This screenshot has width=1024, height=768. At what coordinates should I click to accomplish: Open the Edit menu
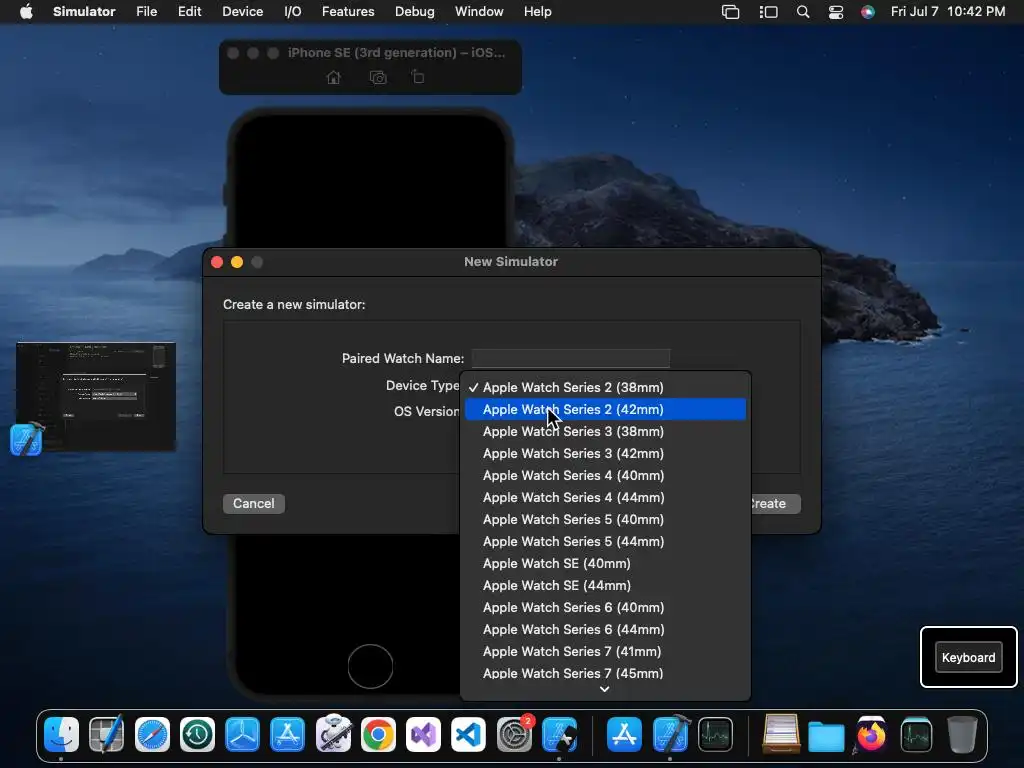[x=189, y=12]
